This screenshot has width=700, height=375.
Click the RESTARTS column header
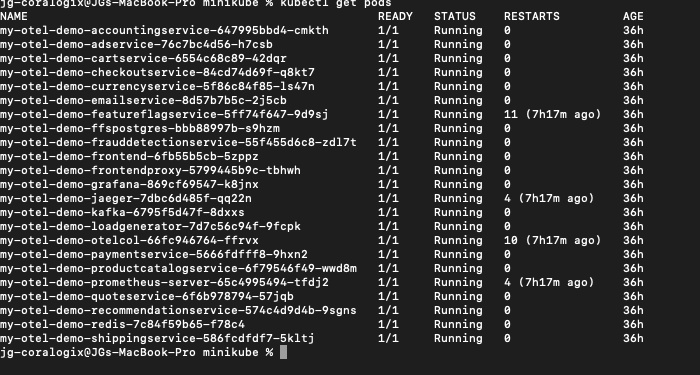click(x=532, y=17)
